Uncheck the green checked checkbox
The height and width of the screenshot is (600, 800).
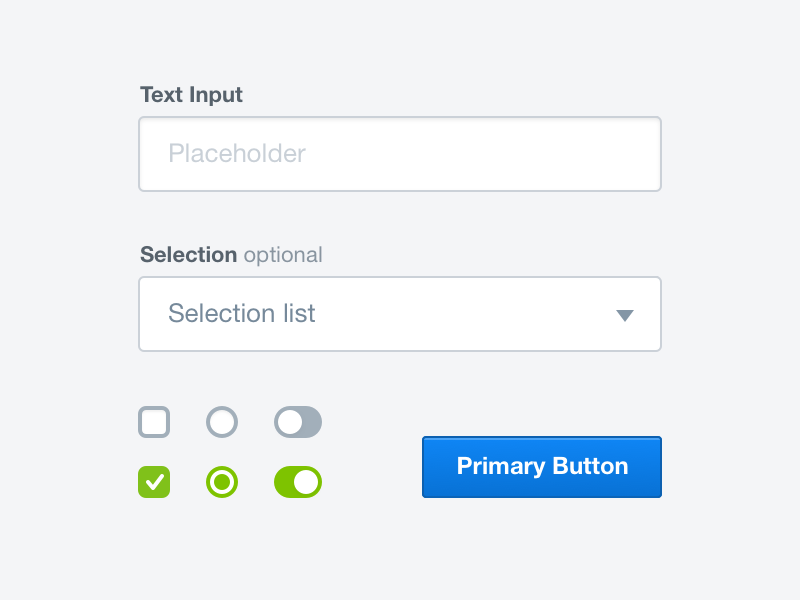154,482
